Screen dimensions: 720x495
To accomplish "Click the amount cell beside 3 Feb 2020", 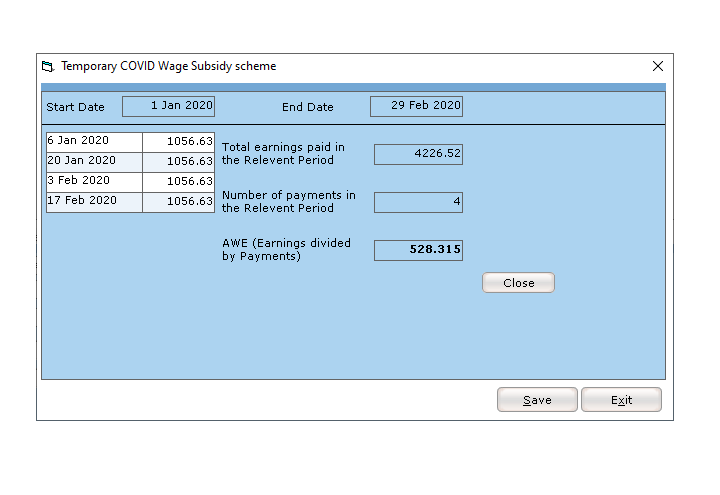I will click(x=178, y=182).
